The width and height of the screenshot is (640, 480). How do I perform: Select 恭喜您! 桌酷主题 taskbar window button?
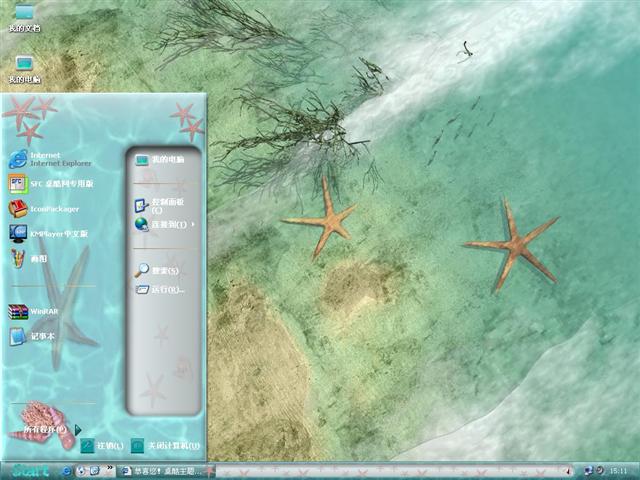(x=164, y=471)
